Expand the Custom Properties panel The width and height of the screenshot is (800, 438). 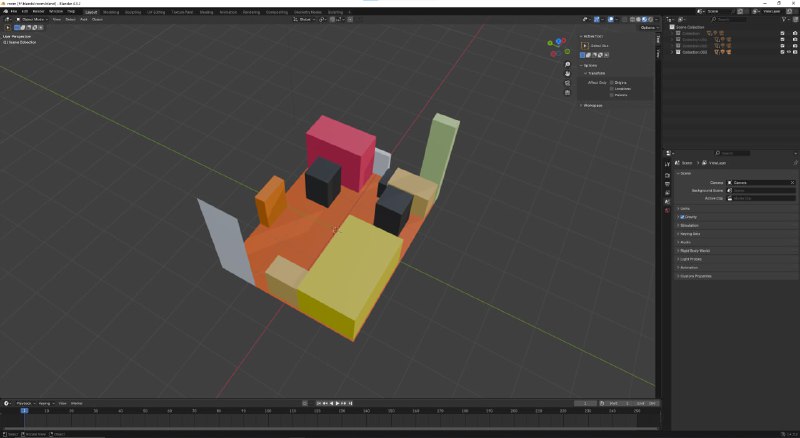pyautogui.click(x=695, y=276)
